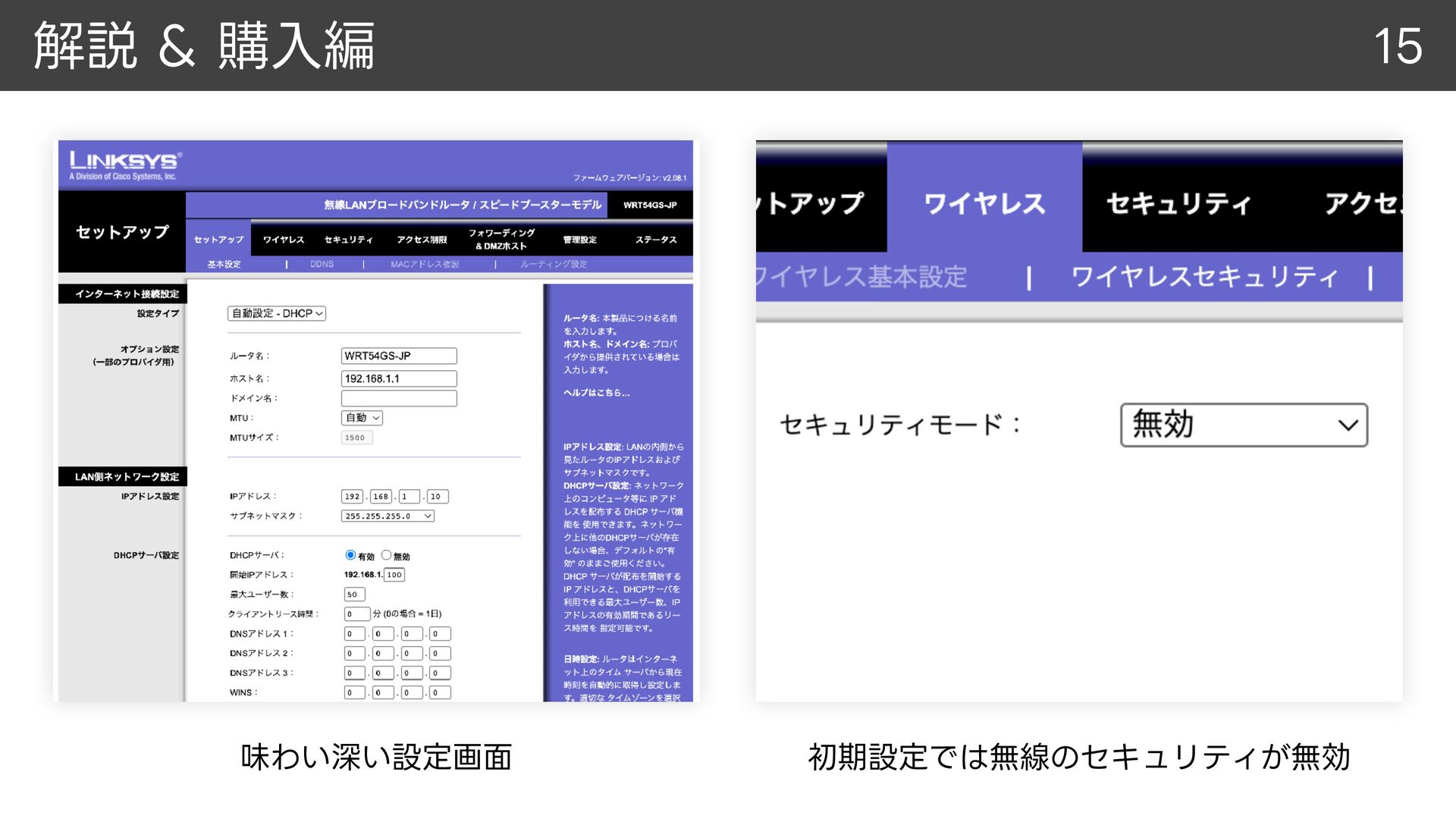
Task: Click the IPアドレス second octet field 168
Action: (381, 497)
